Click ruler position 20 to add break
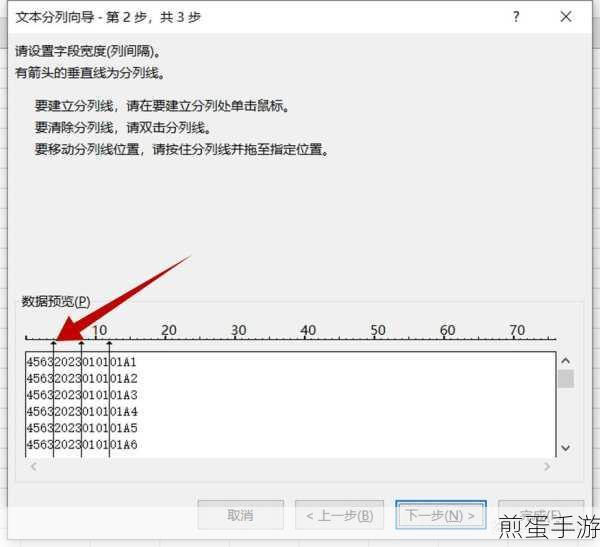 (169, 331)
